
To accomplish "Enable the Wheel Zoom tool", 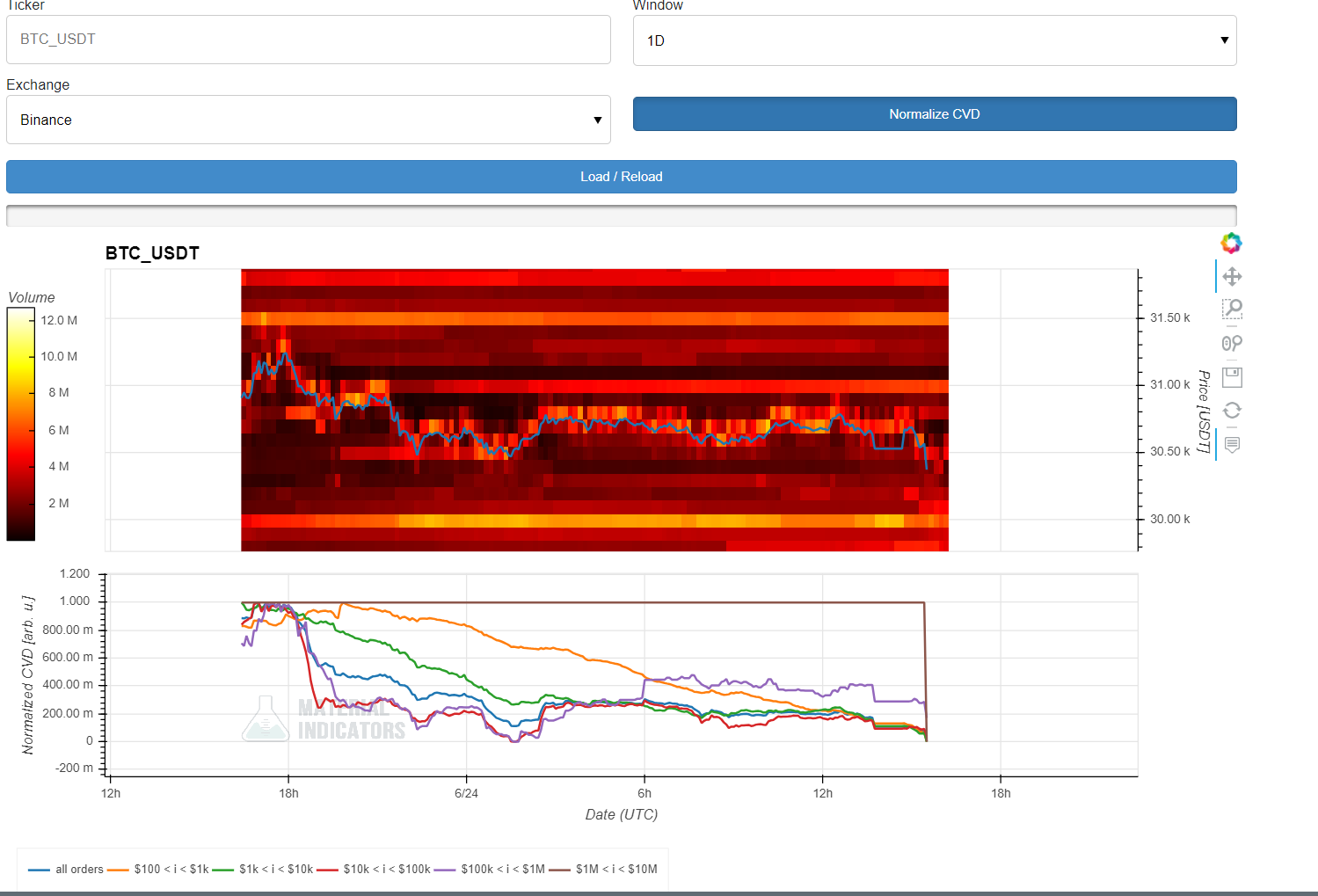I will point(1232,343).
